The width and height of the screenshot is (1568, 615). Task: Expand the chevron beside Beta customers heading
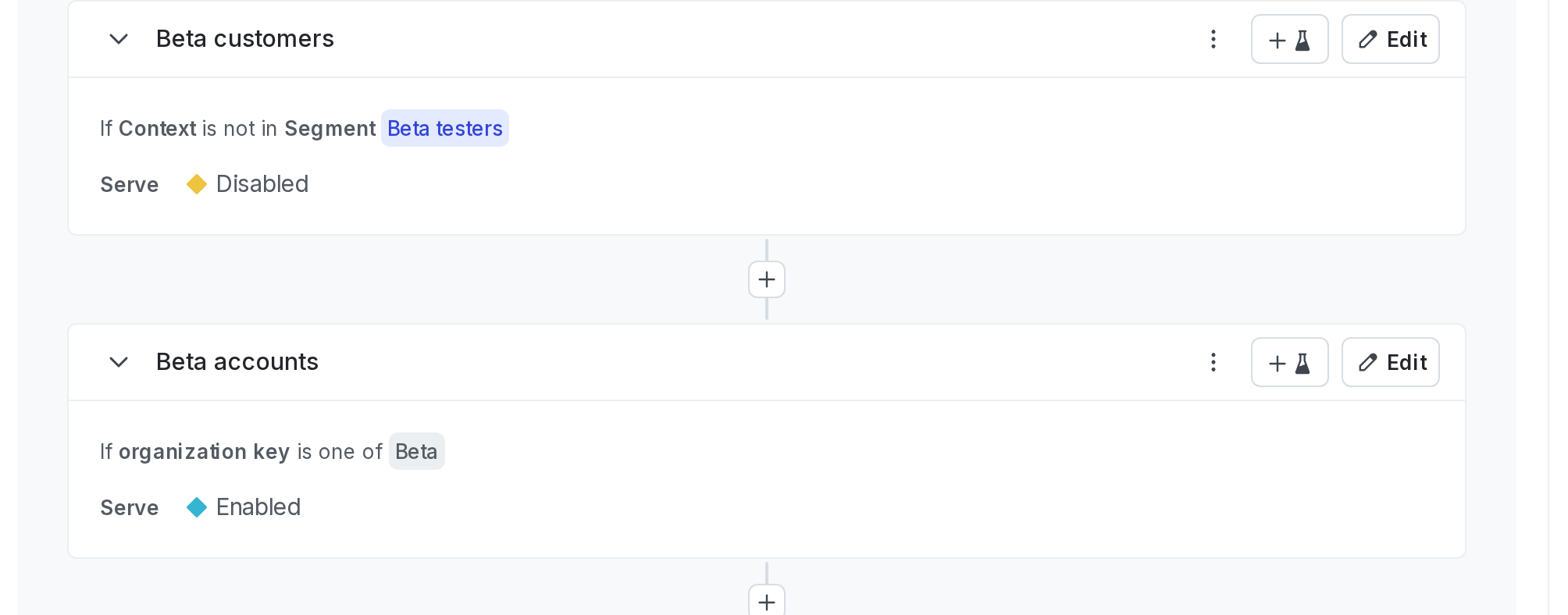point(119,39)
